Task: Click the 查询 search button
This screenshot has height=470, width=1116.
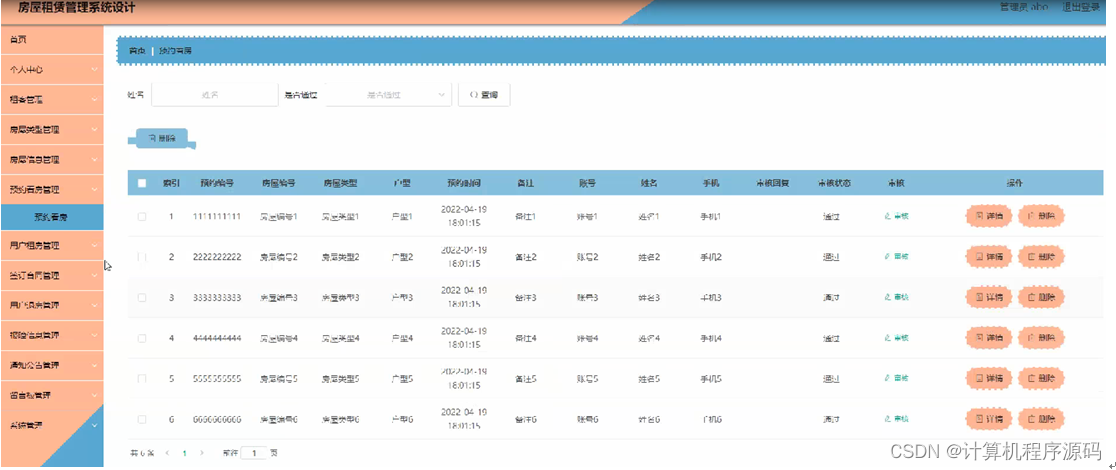Action: pos(484,95)
